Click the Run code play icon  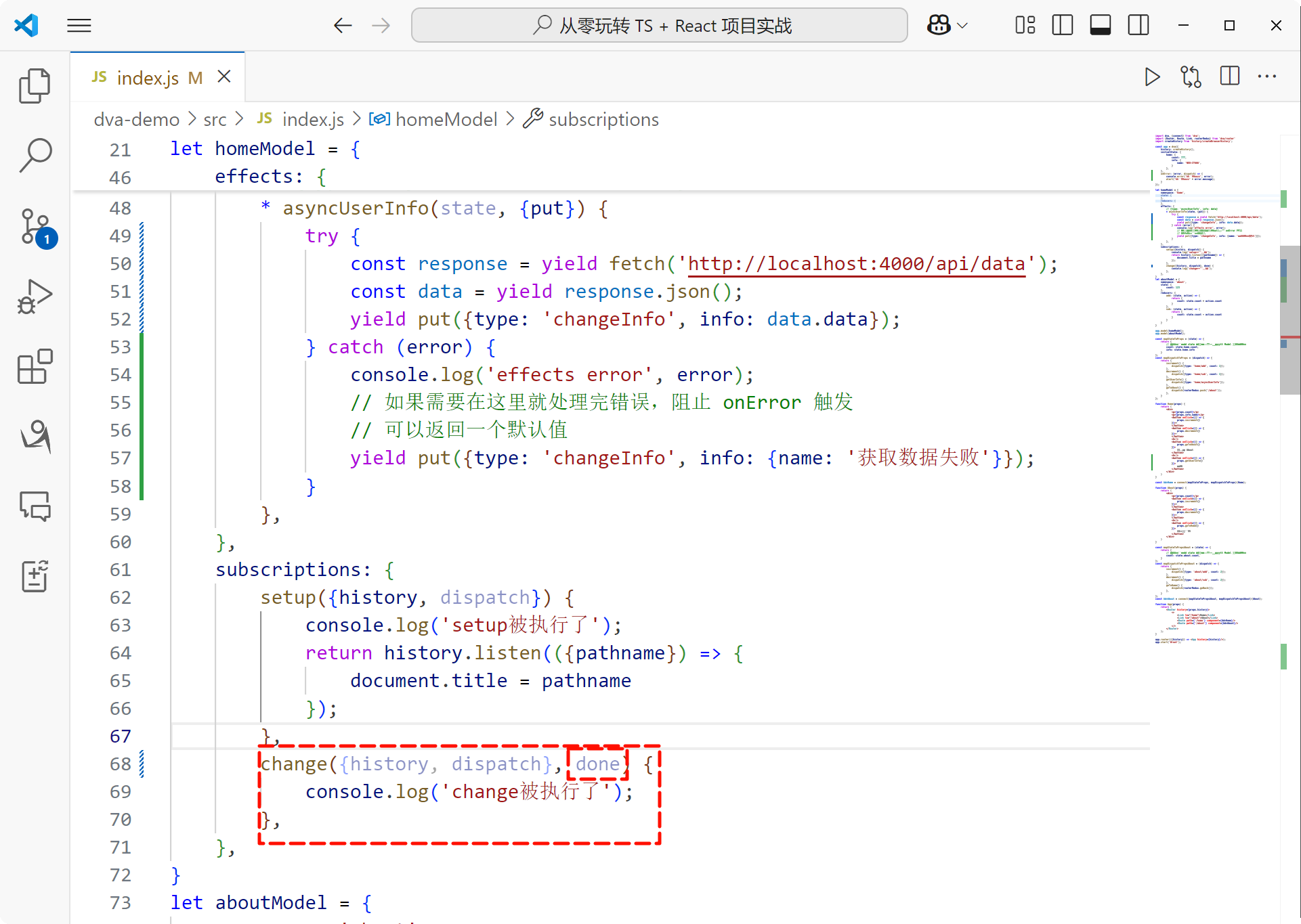tap(1151, 77)
